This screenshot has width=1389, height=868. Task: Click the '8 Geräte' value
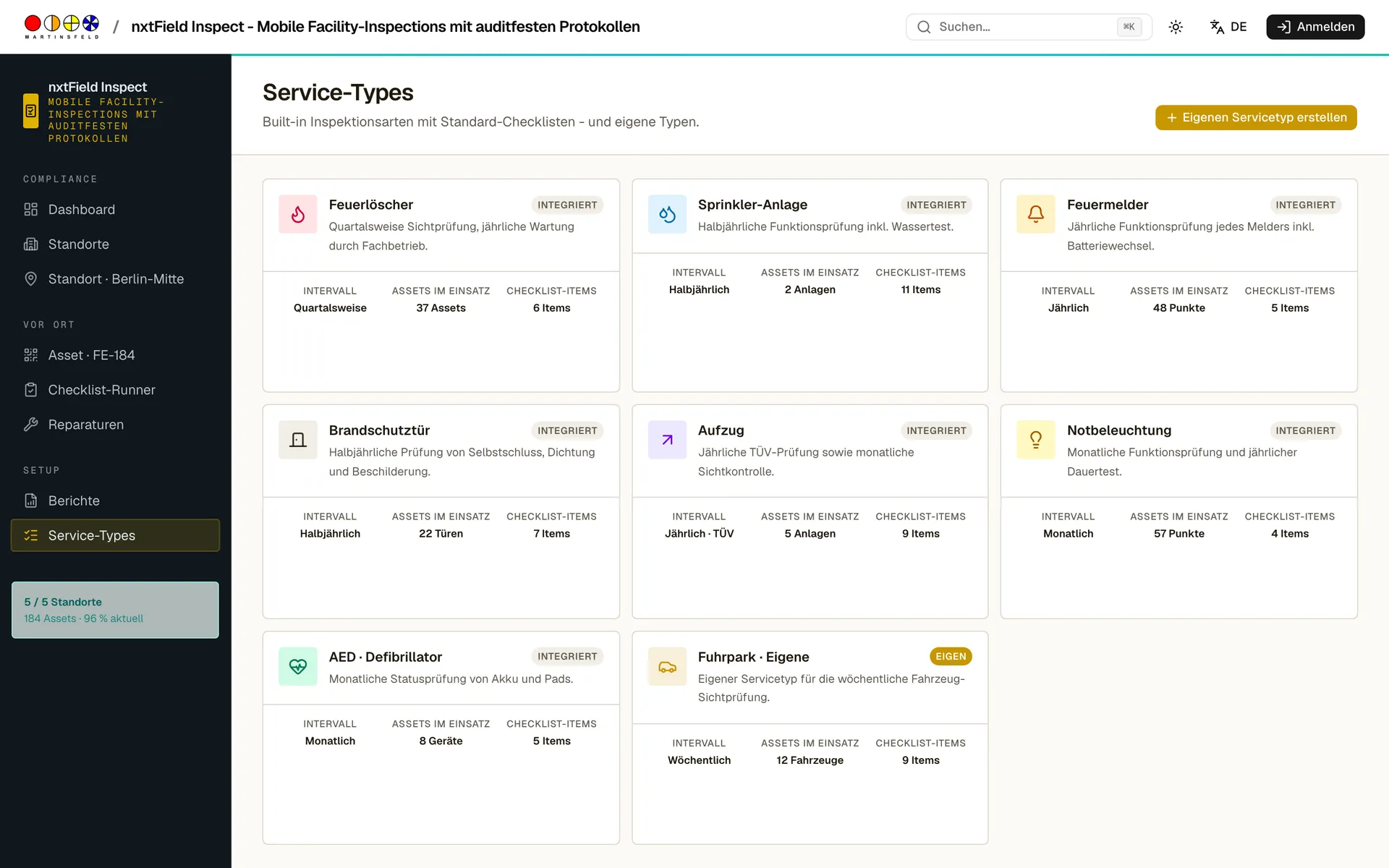click(441, 741)
